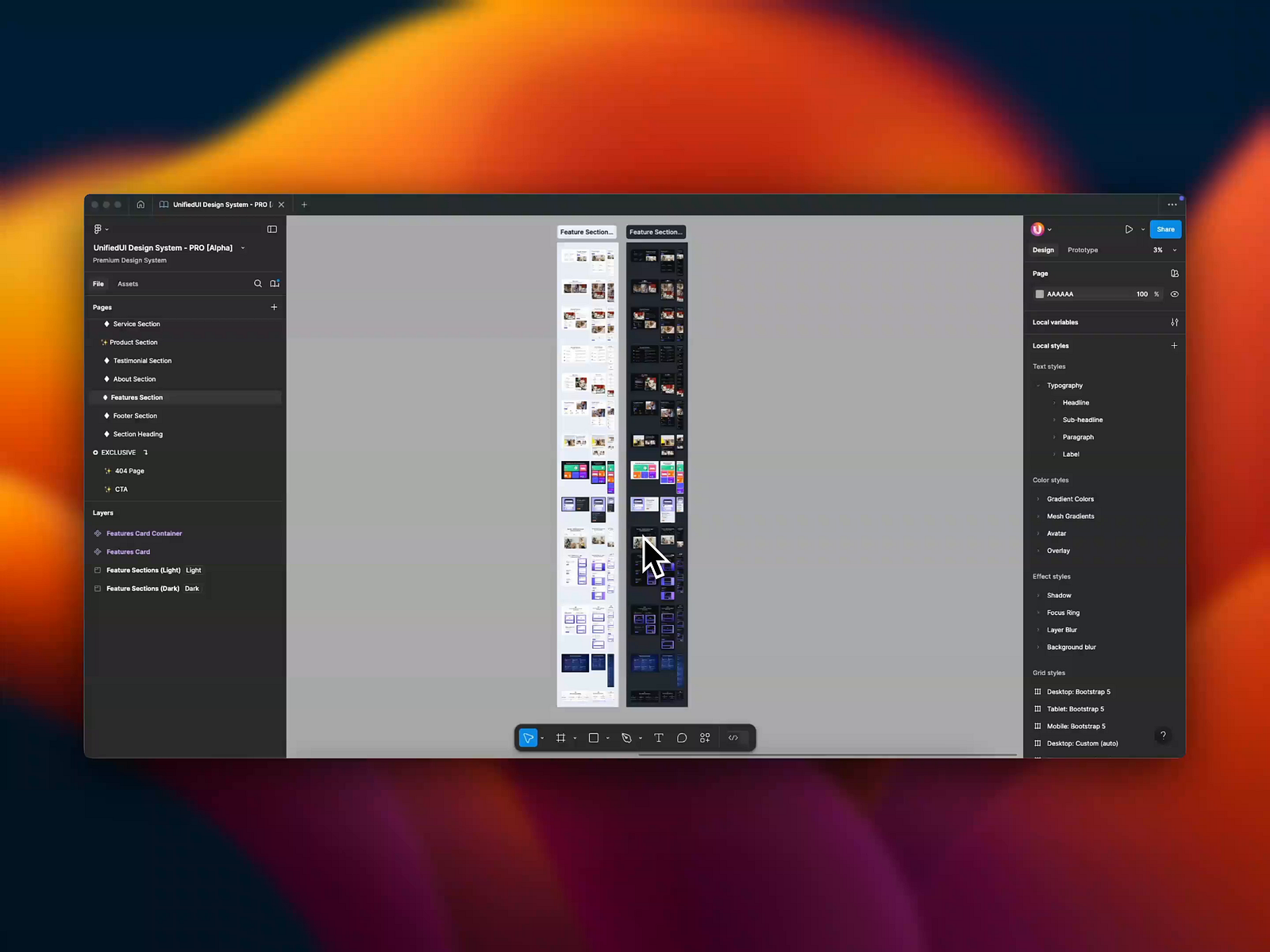Switch to the Prototype tab

(1083, 250)
